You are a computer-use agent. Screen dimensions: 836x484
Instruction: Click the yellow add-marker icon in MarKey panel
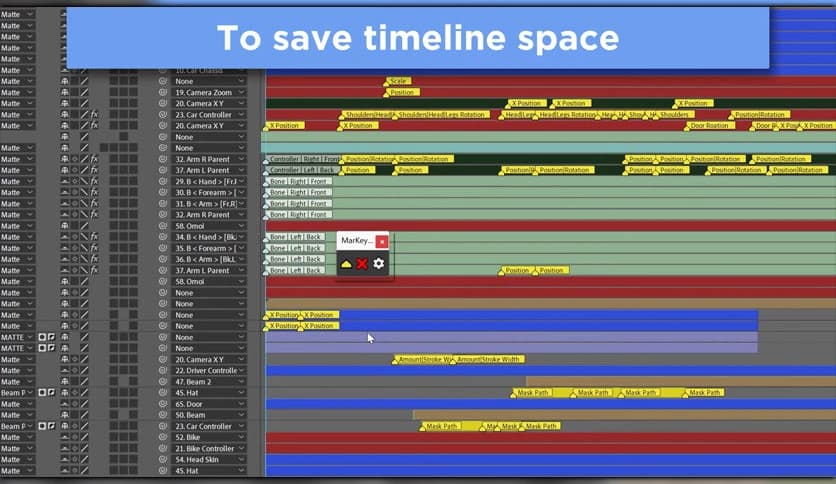pyautogui.click(x=346, y=264)
